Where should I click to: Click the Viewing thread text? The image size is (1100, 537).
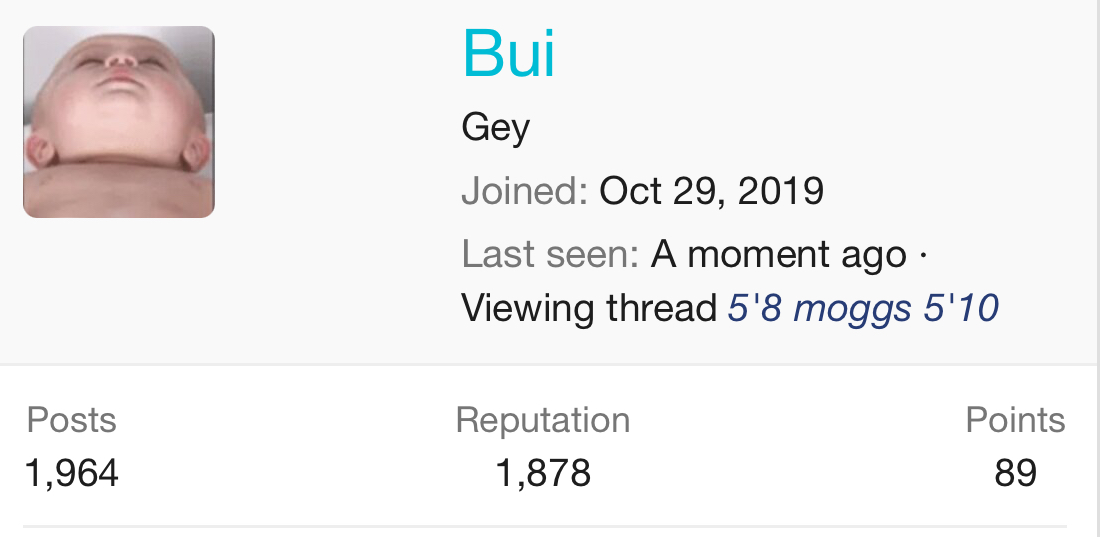tap(589, 308)
